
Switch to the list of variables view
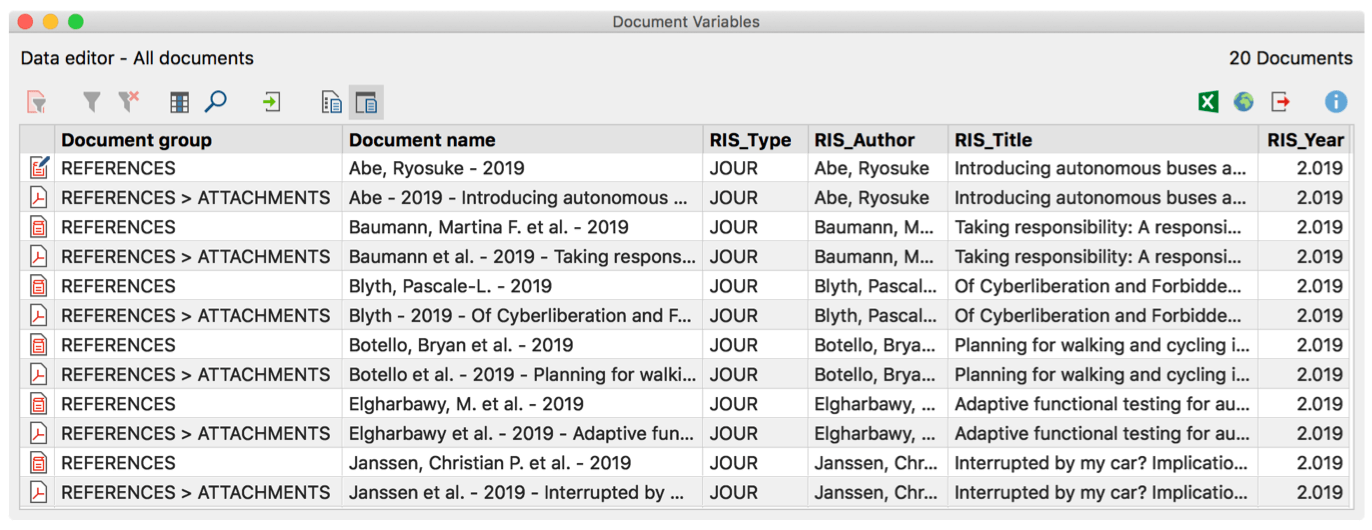(332, 102)
